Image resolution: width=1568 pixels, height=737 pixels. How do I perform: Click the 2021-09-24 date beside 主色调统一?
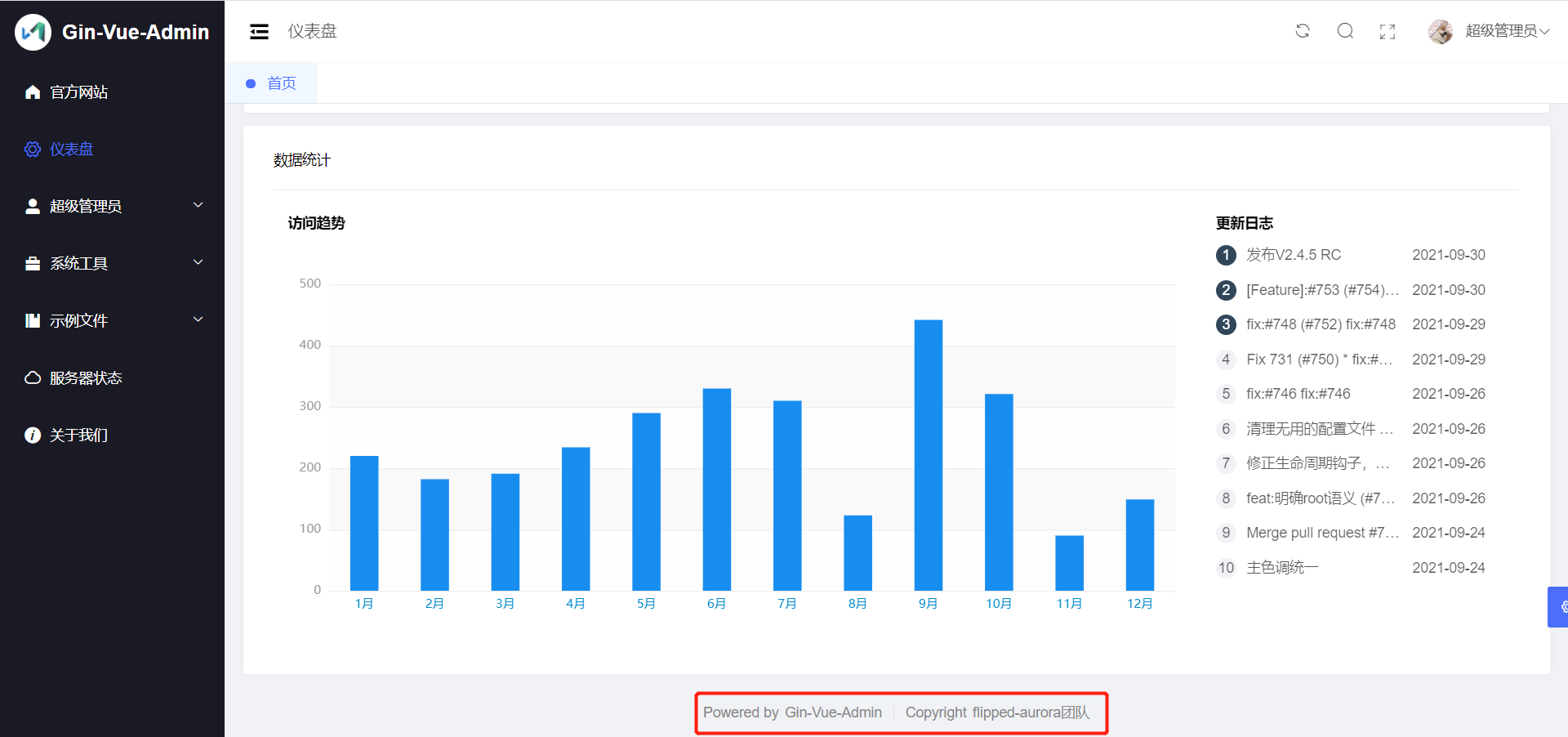point(1449,568)
